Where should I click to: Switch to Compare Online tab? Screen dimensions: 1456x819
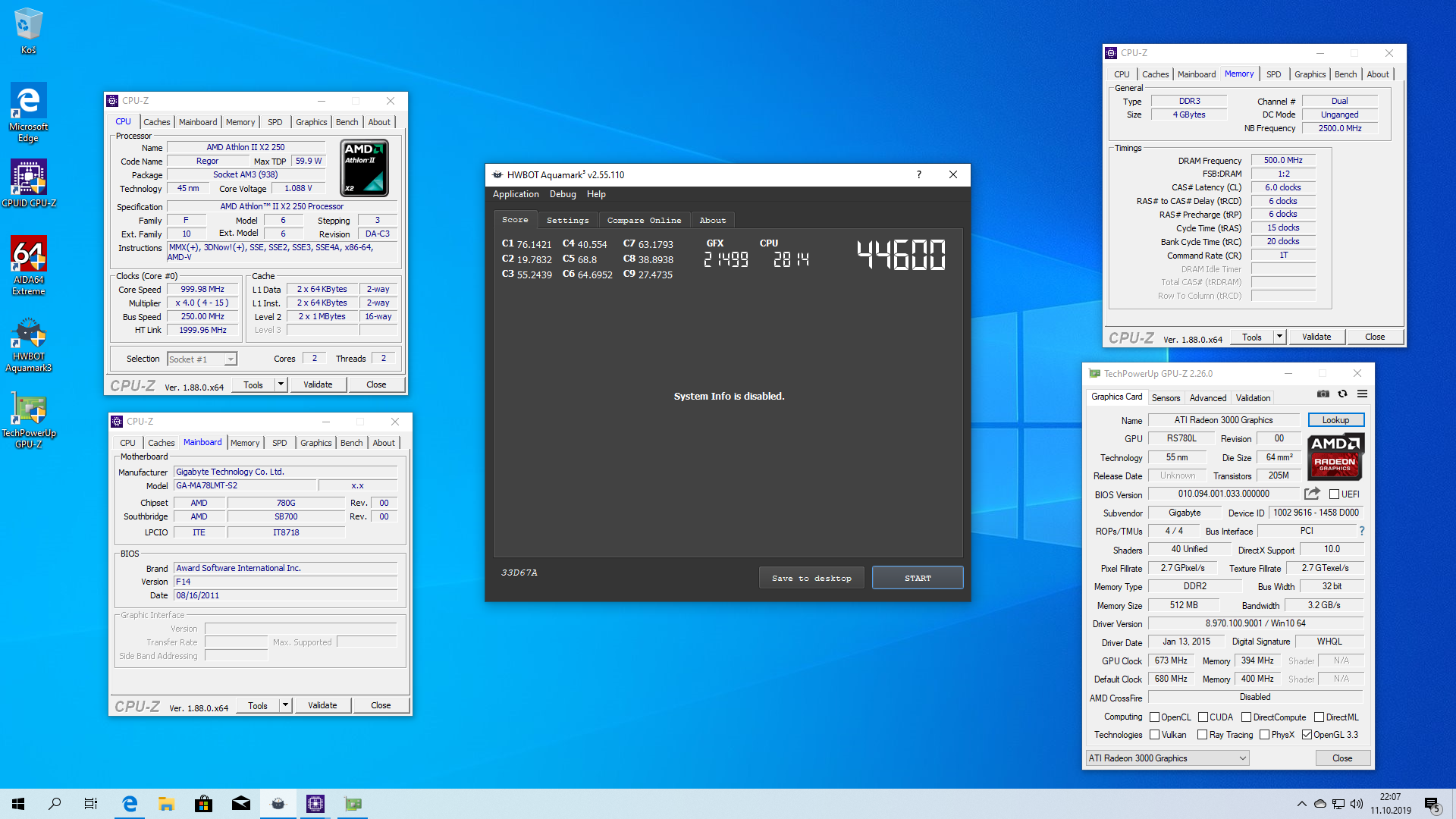tap(644, 220)
